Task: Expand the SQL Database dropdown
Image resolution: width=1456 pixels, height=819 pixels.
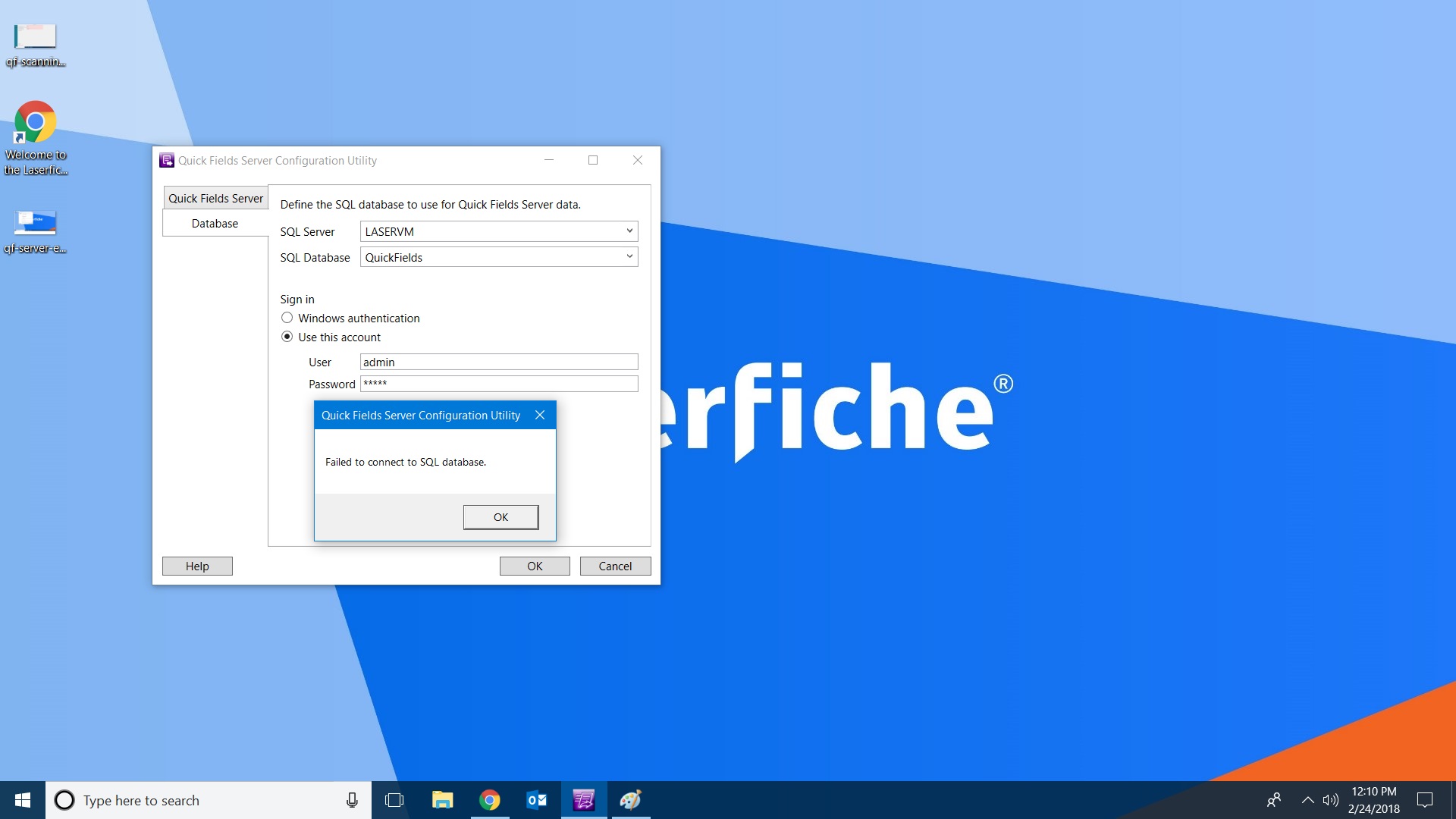Action: click(x=629, y=257)
